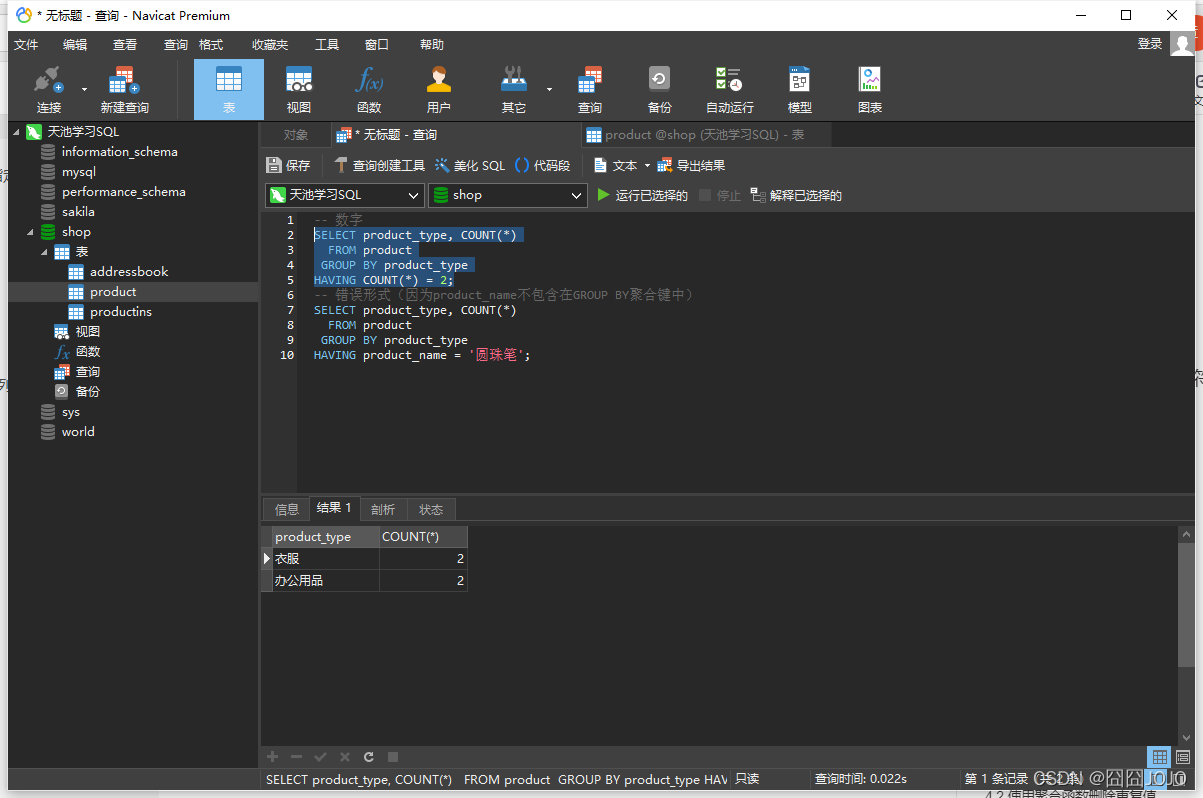
Task: Select the productins table
Action: click(121, 312)
